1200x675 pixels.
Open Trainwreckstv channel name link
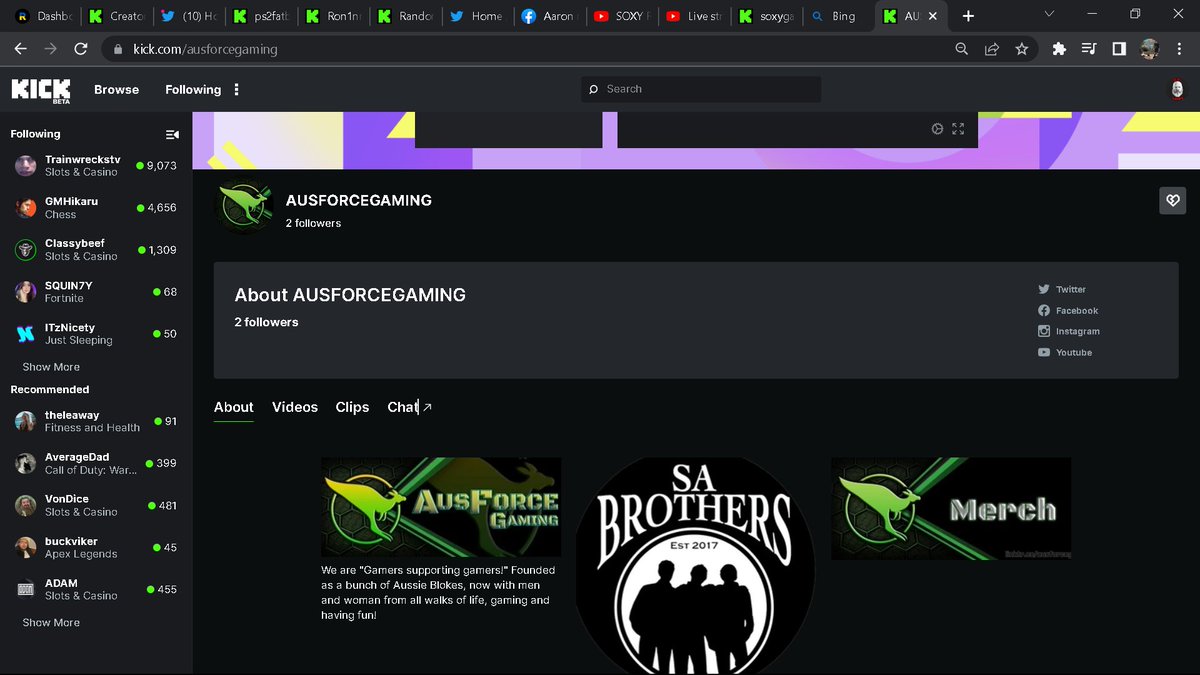pyautogui.click(x=82, y=159)
